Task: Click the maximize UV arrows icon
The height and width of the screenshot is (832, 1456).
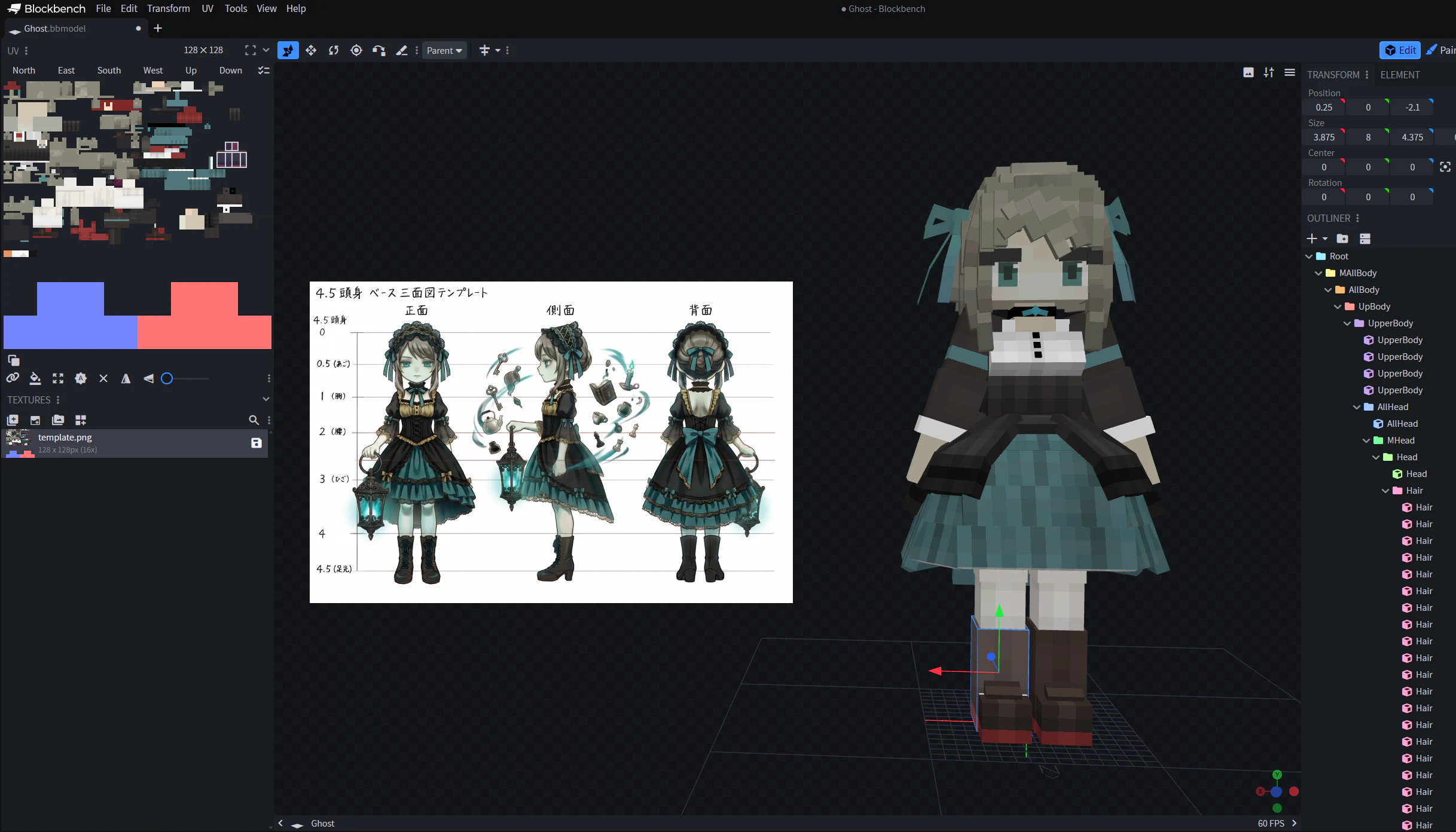Action: pyautogui.click(x=58, y=378)
